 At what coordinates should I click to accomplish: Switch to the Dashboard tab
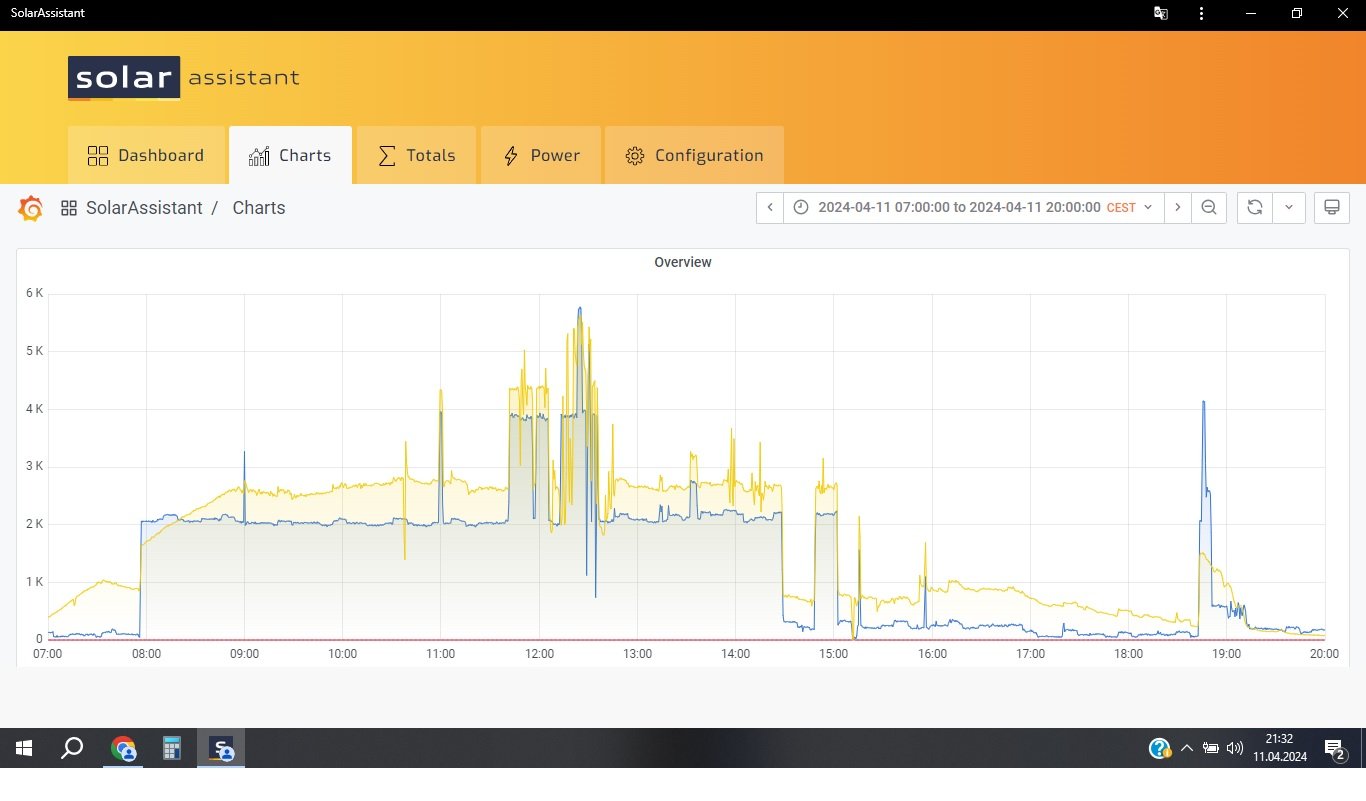coord(146,156)
